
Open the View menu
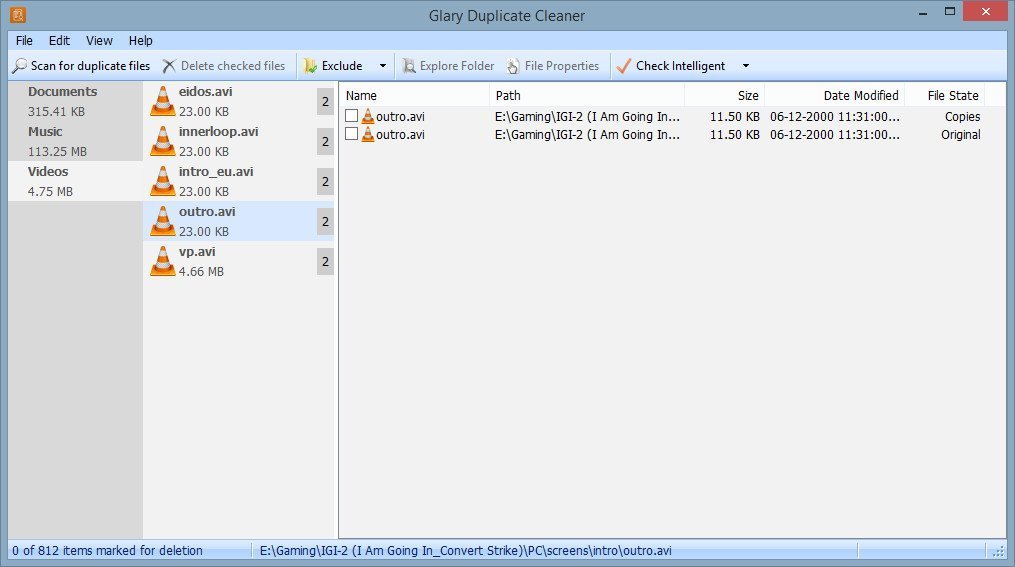99,40
